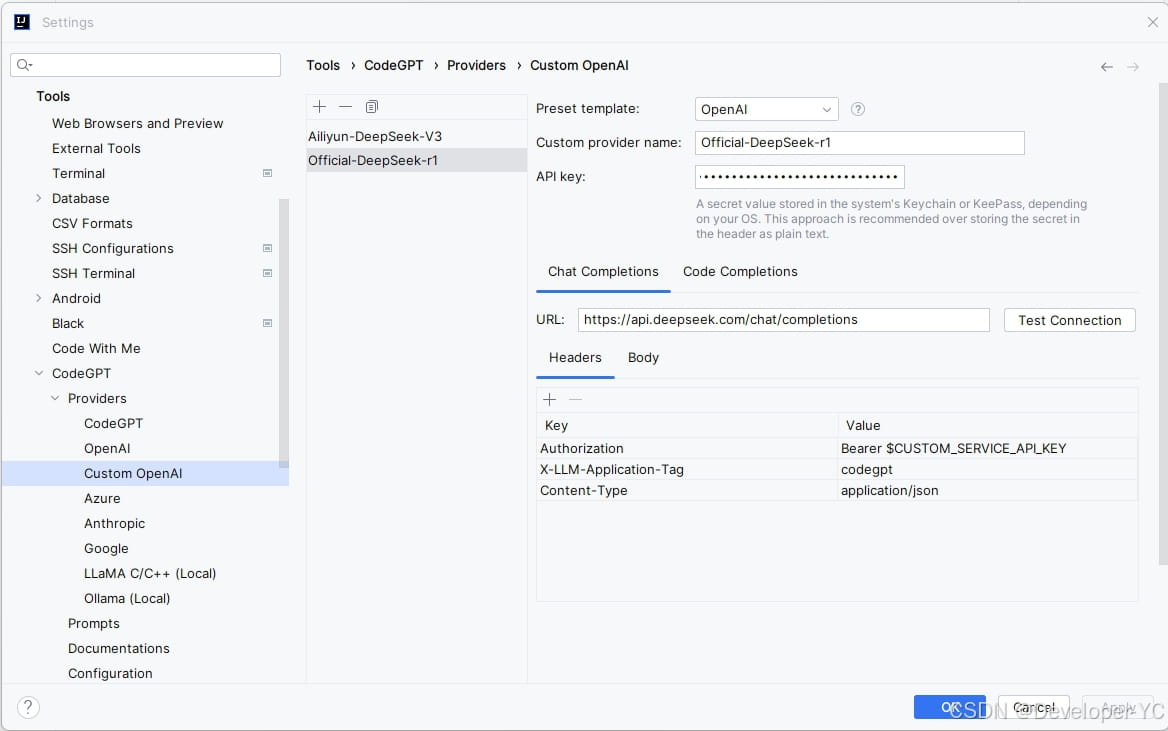Open the bottom-left help question mark
1168x731 pixels.
[x=29, y=708]
